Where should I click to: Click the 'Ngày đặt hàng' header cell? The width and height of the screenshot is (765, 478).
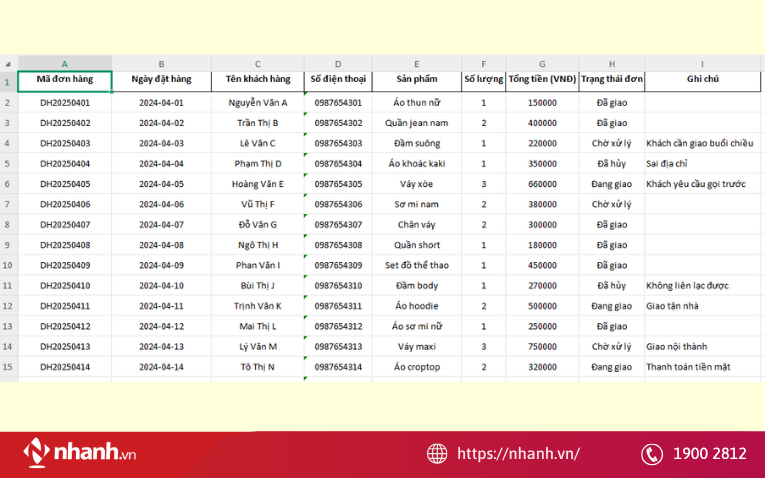click(x=161, y=81)
